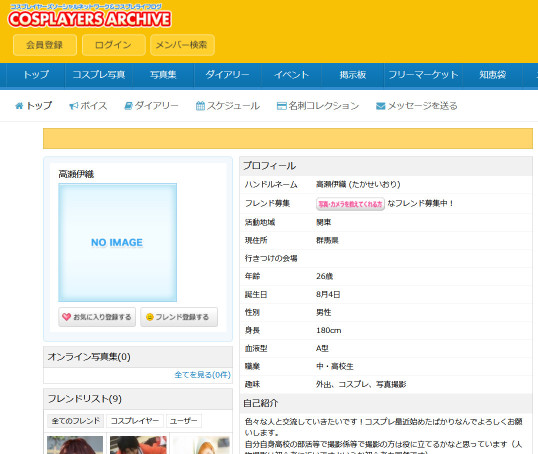Click the 男性 gender value
The image size is (538, 454).
click(x=324, y=312)
